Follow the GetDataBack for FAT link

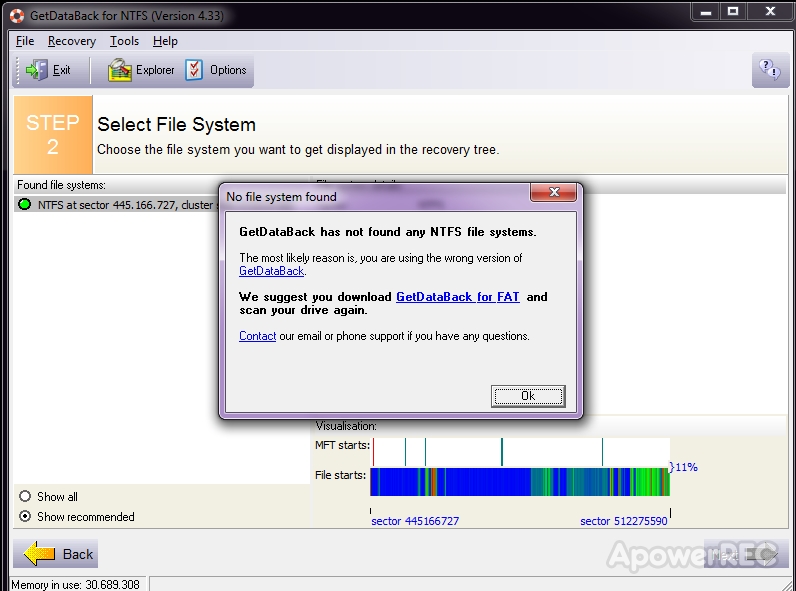[457, 297]
